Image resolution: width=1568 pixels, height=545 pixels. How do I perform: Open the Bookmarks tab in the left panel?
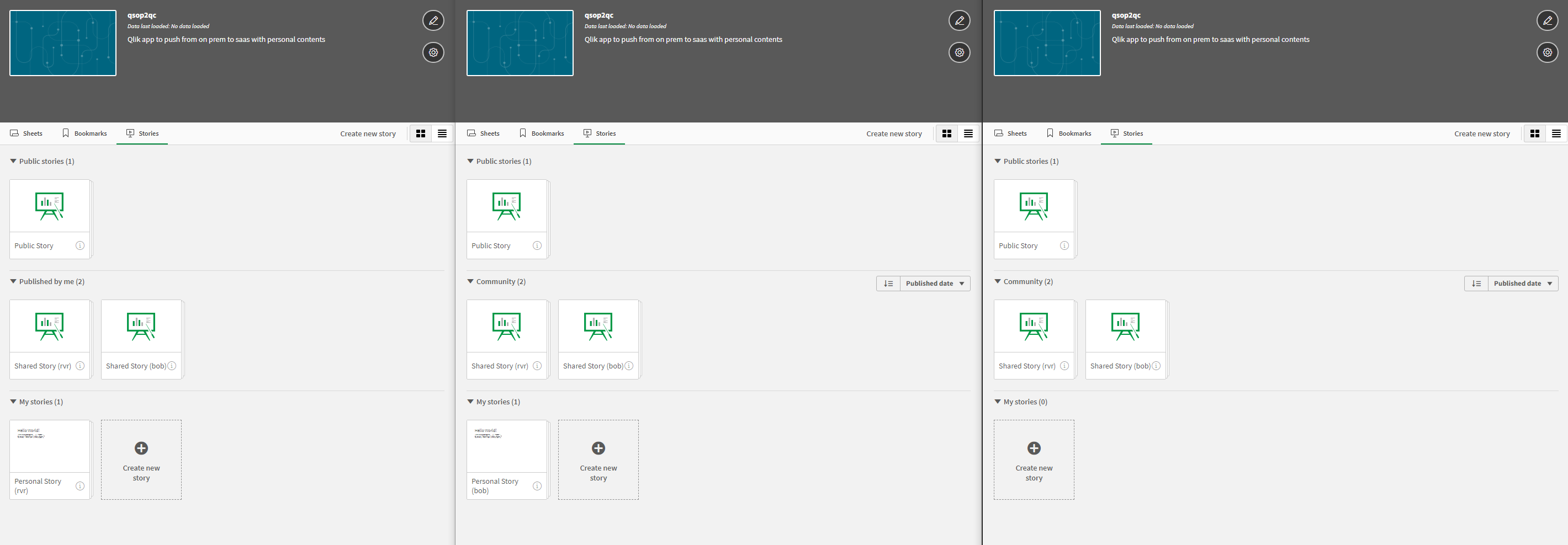84,133
